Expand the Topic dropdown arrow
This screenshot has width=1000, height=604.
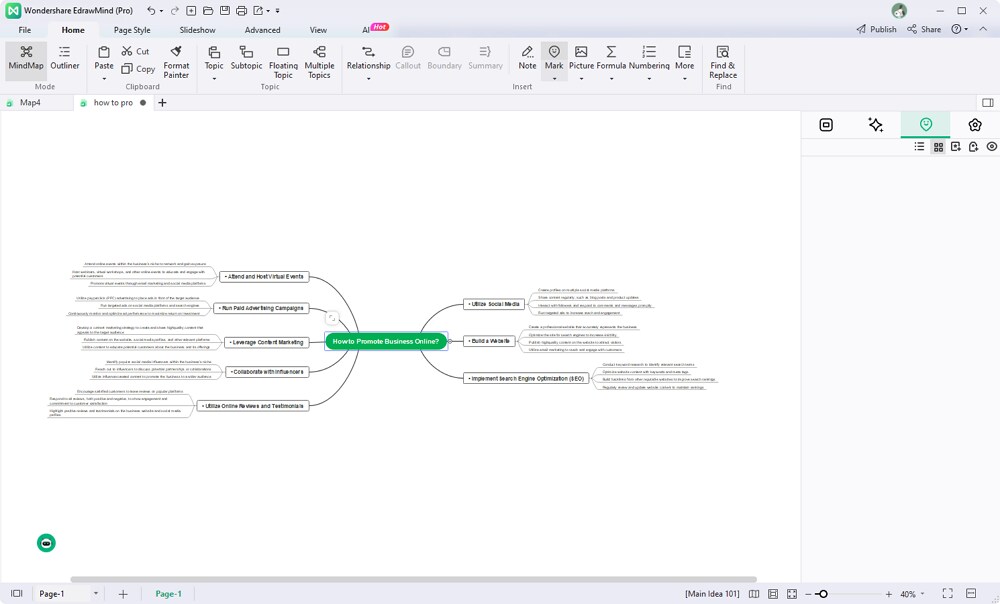[x=214, y=78]
